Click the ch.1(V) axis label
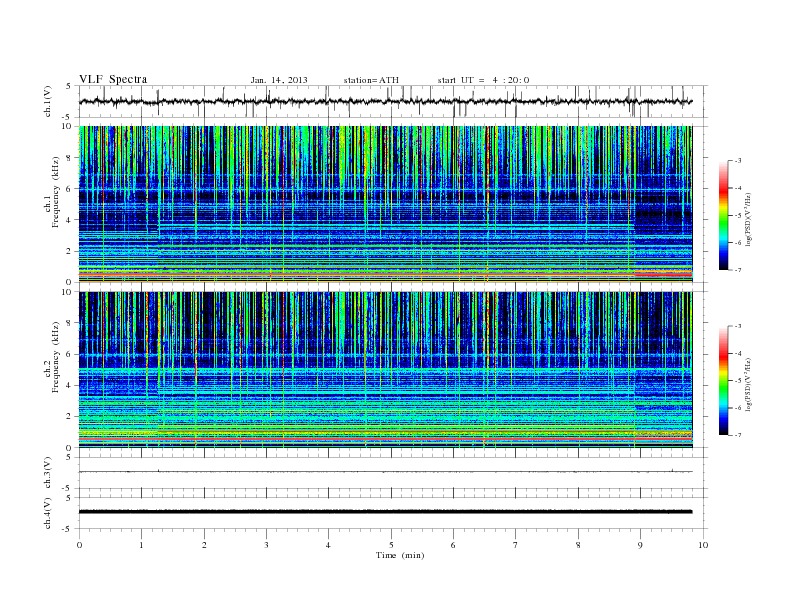The height and width of the screenshot is (612, 792). click(x=48, y=101)
